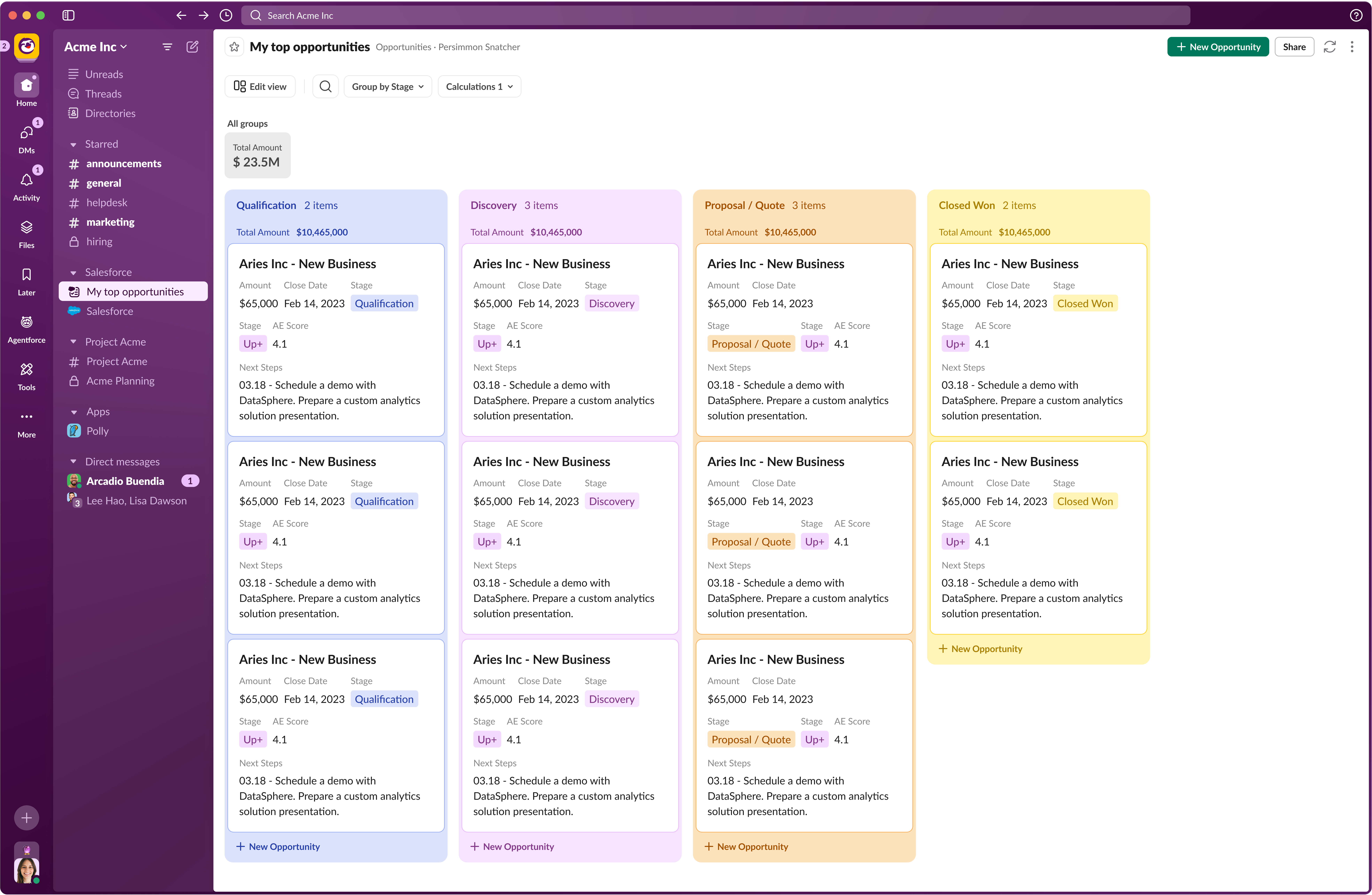Open Directories in the sidebar
This screenshot has height=895, width=1372.
click(x=133, y=114)
